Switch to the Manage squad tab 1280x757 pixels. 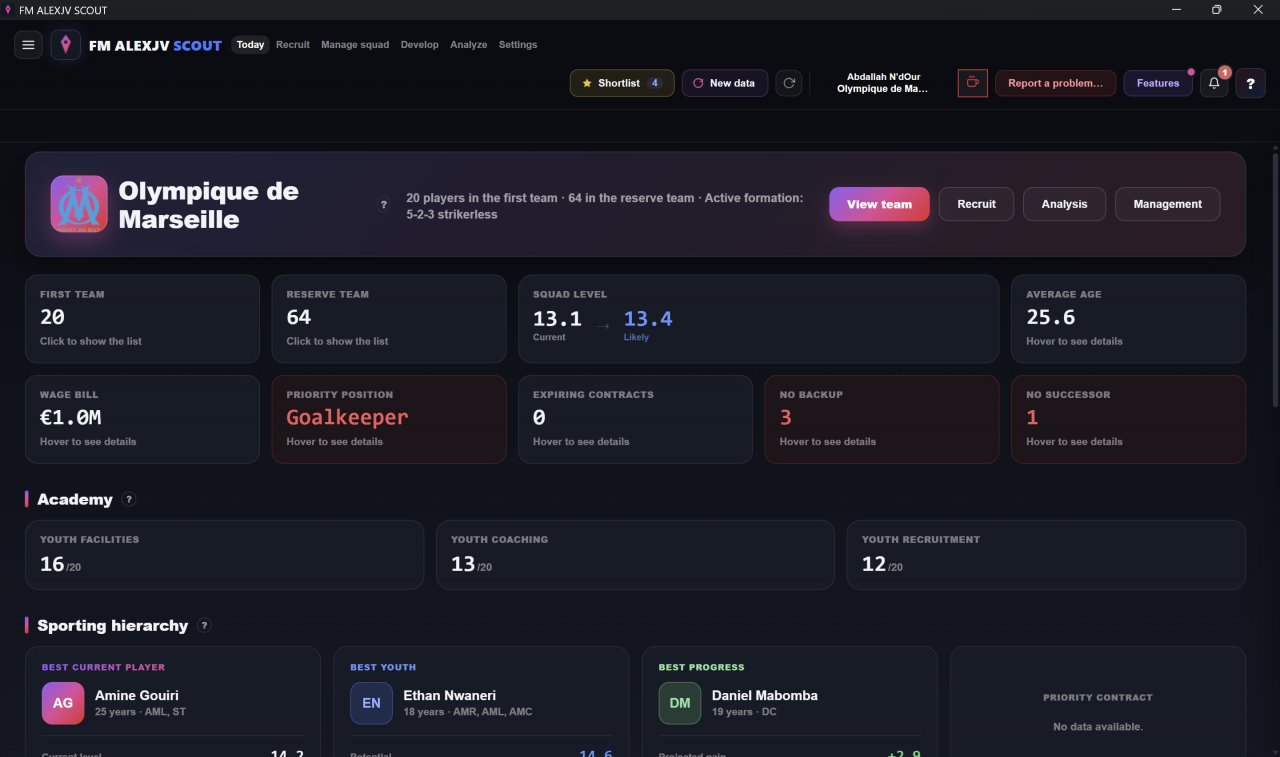355,45
